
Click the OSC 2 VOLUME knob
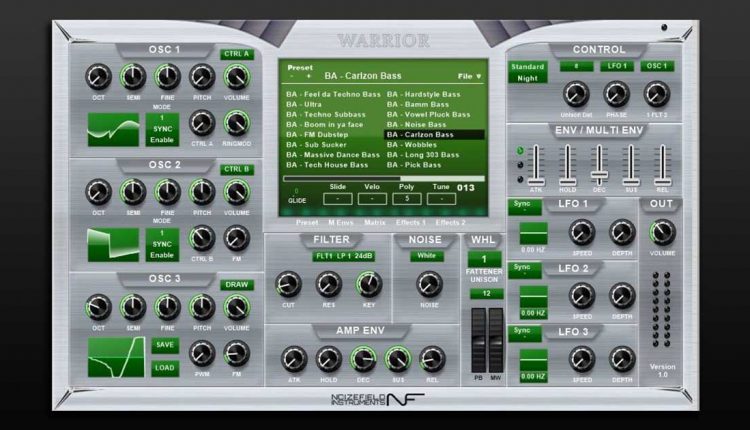point(236,192)
